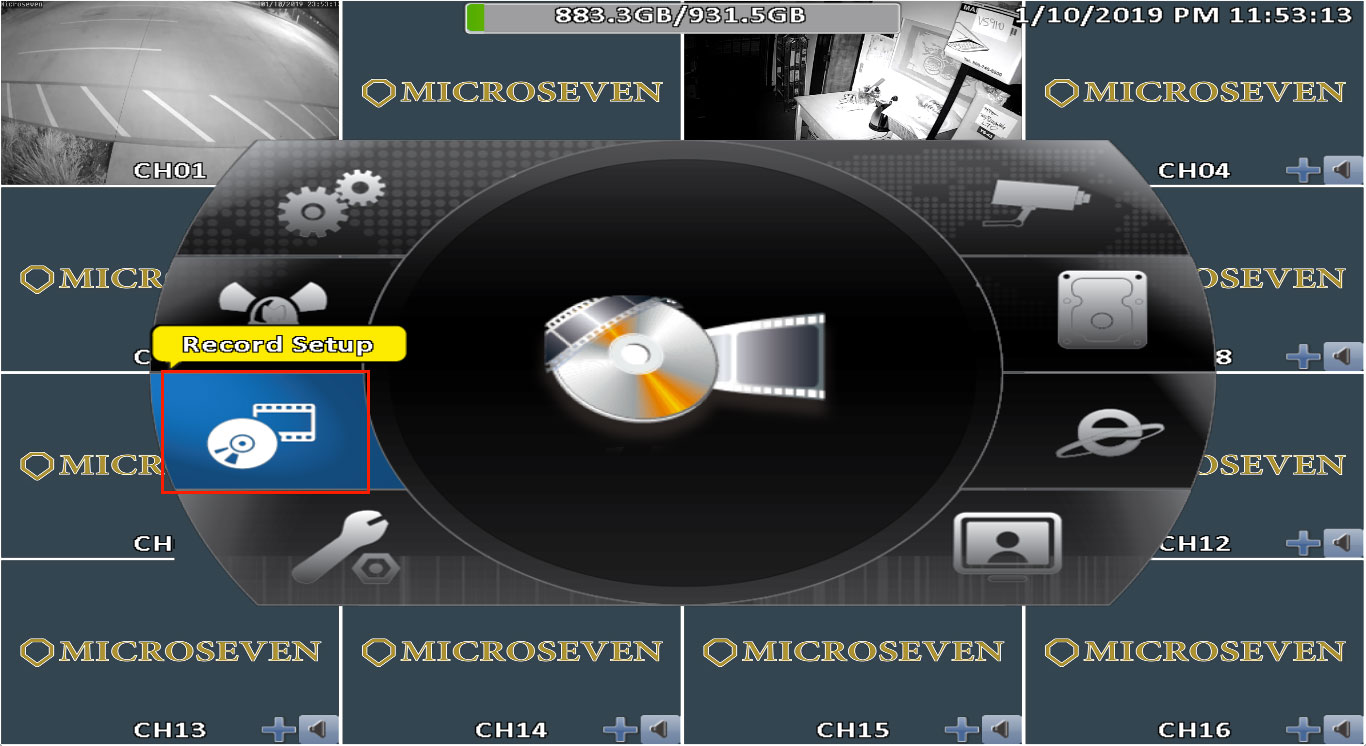Click the CH04 channel label
Screen dimensions: 1366x746
[1194, 171]
